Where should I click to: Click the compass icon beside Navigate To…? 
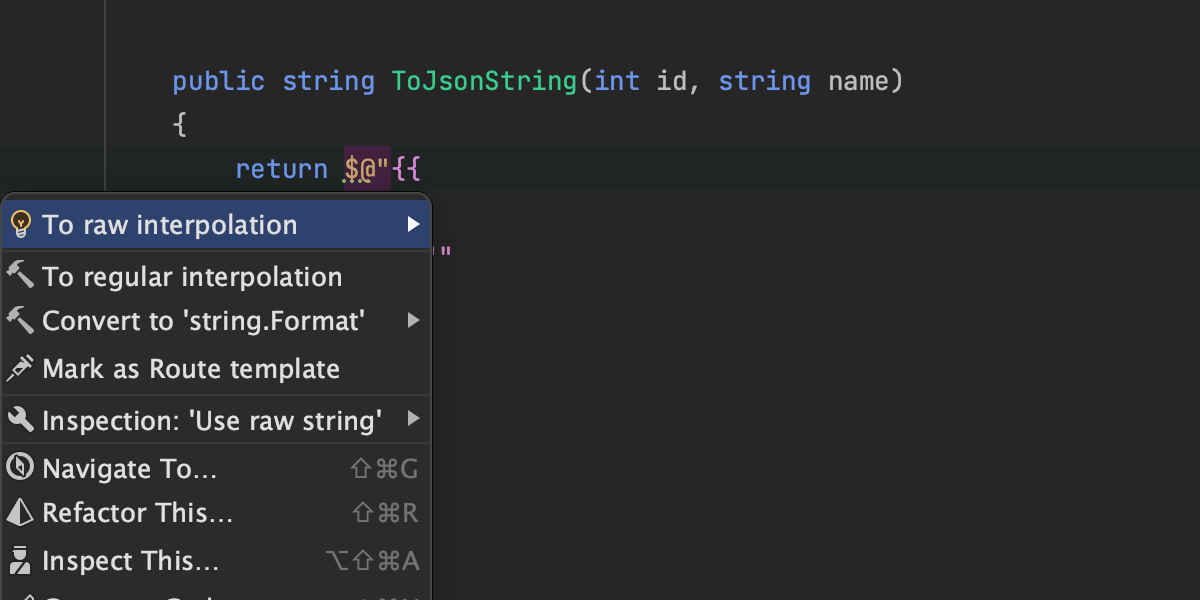[x=20, y=468]
